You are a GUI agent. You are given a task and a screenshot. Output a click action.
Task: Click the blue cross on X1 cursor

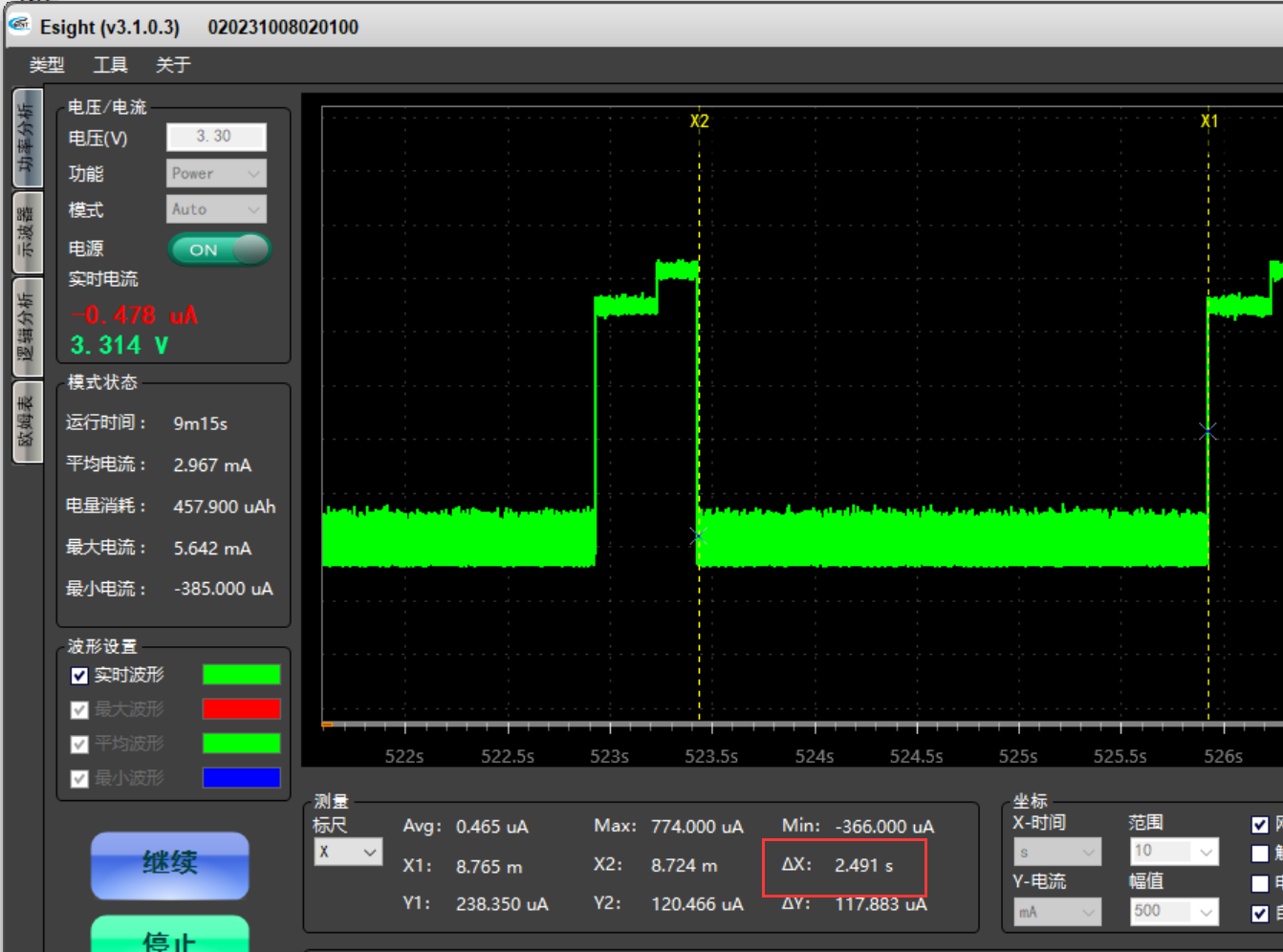1208,432
